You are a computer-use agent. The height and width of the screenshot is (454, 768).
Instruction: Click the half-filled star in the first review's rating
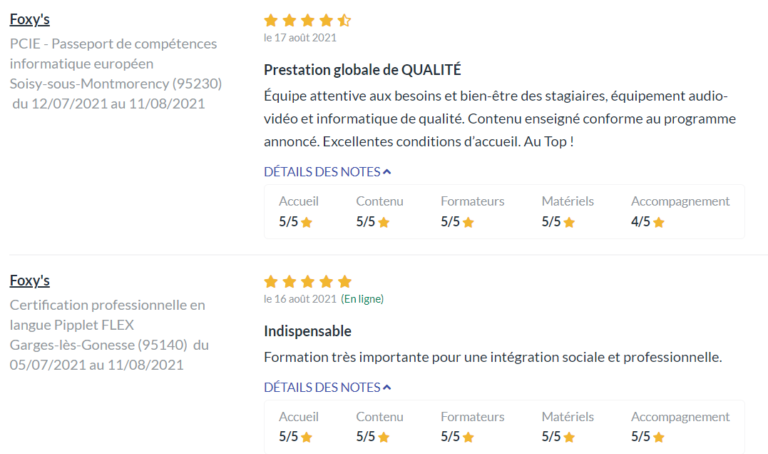tap(344, 20)
